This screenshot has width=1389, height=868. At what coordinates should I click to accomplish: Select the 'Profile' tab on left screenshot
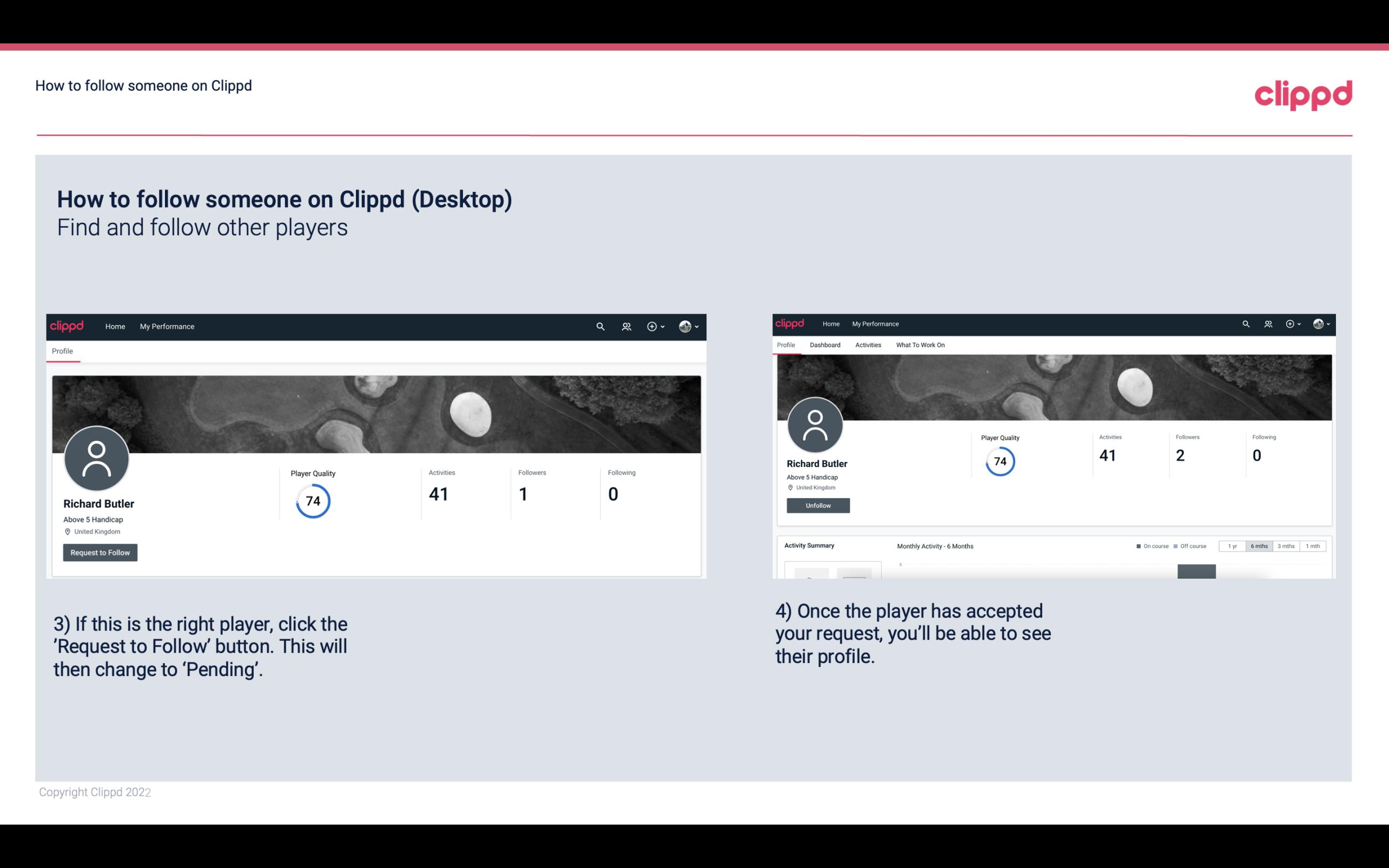point(62,351)
